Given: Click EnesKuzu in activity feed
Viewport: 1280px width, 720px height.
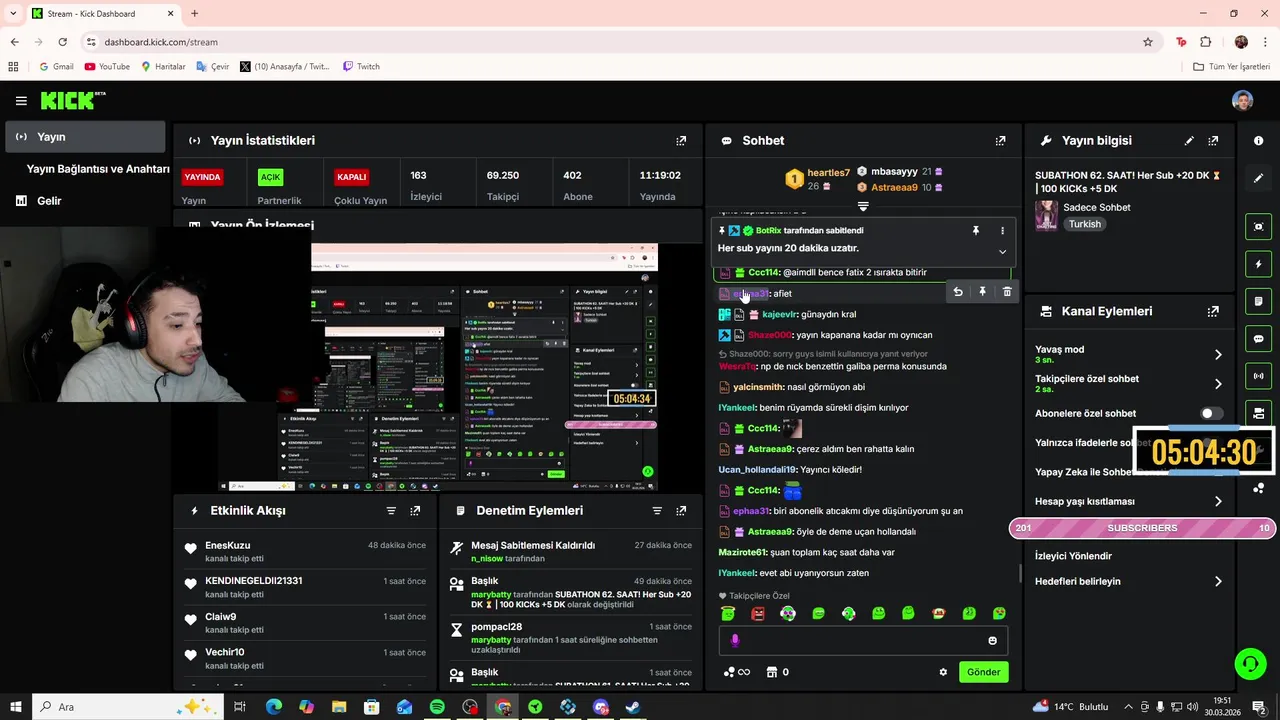Looking at the screenshot, I should (227, 546).
